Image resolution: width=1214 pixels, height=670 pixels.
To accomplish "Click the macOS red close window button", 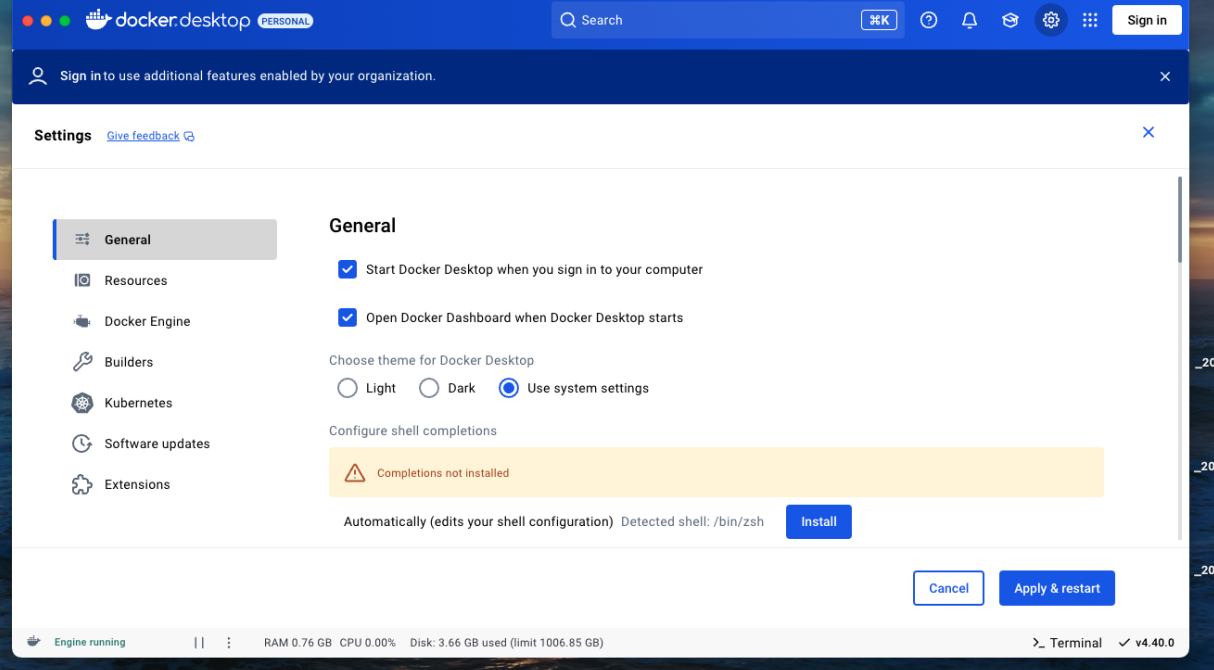I will click(x=27, y=21).
